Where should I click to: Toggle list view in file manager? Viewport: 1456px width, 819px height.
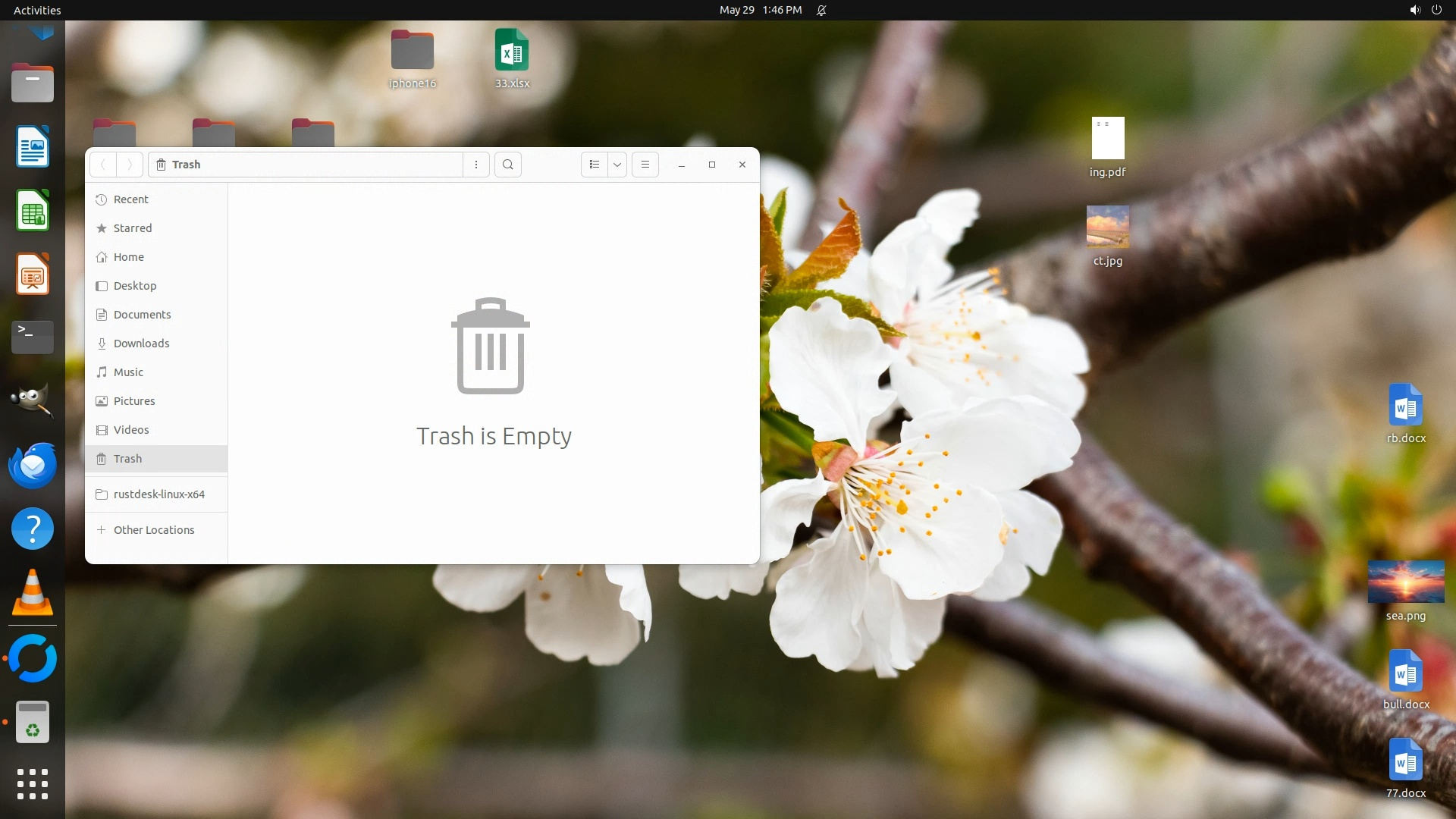(595, 165)
